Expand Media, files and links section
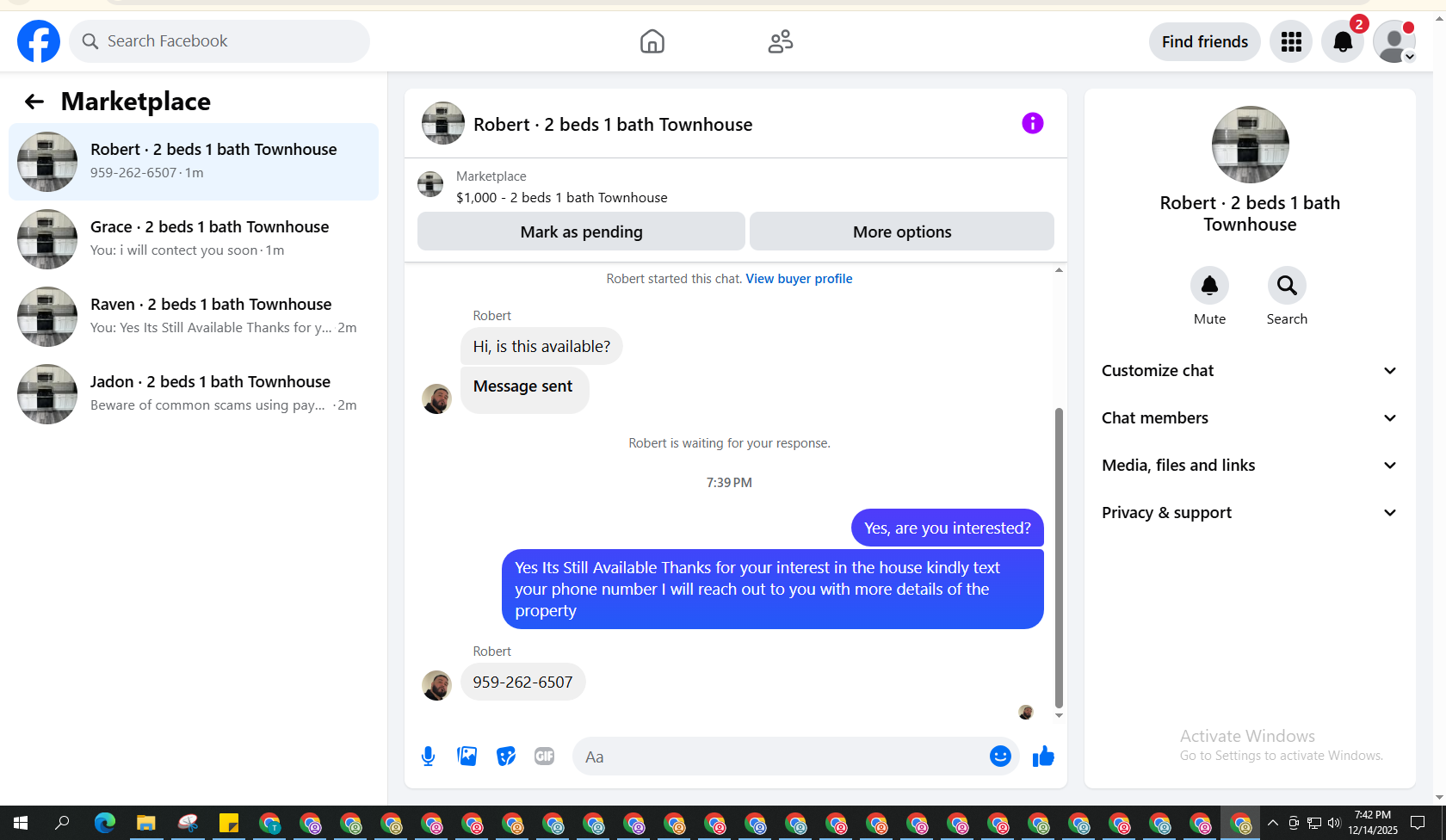Image resolution: width=1446 pixels, height=840 pixels. point(1250,466)
